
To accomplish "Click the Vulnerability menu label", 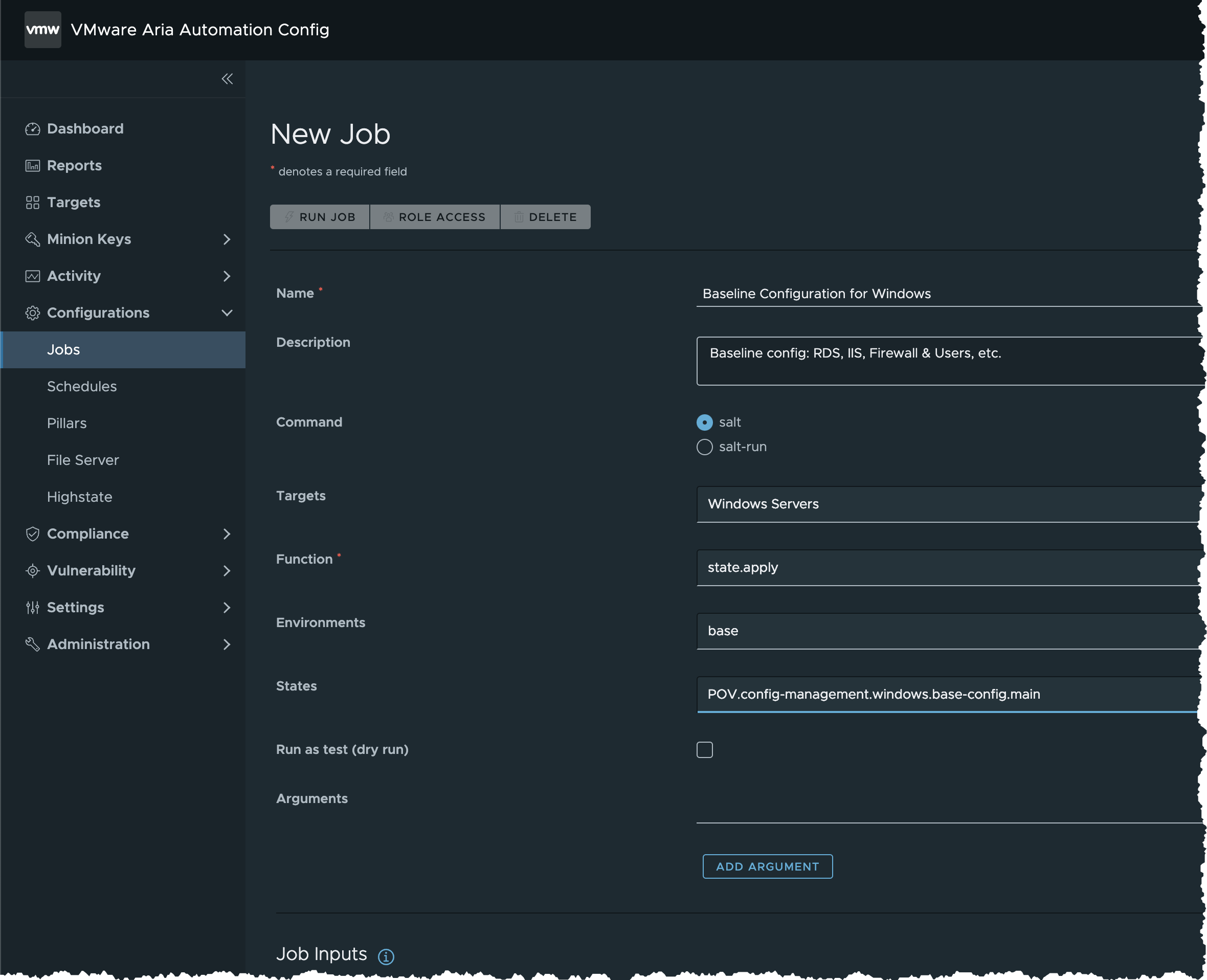I will coord(92,571).
